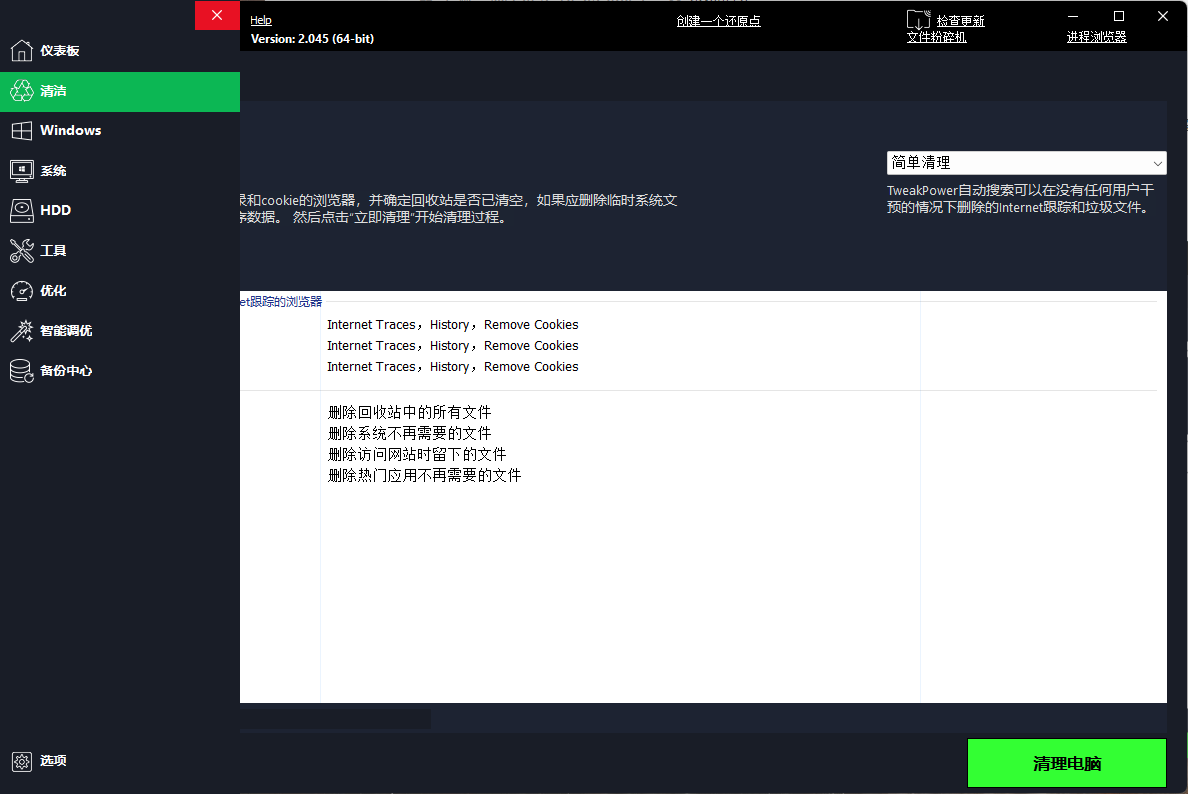Click the 删除系统不再需要的文件 entry
1188x794 pixels.
pyautogui.click(x=410, y=432)
